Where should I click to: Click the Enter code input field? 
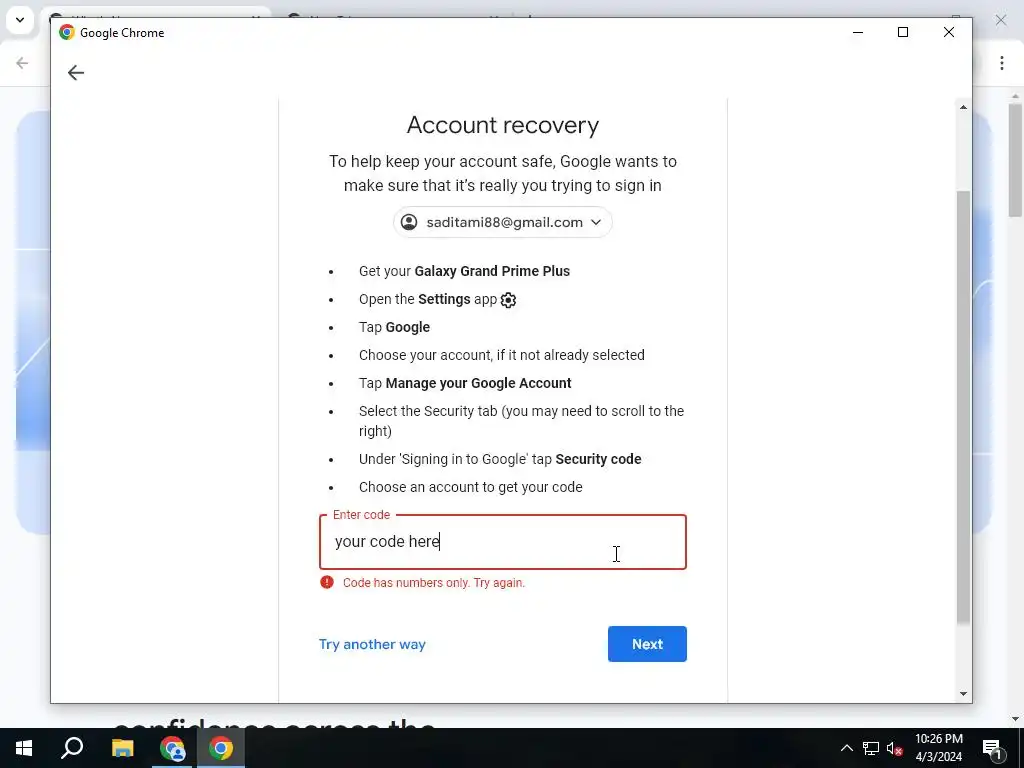[502, 541]
